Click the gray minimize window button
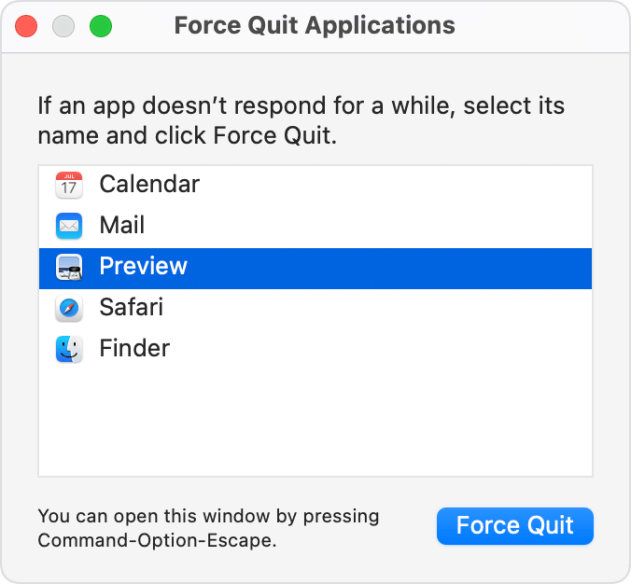 [x=63, y=26]
